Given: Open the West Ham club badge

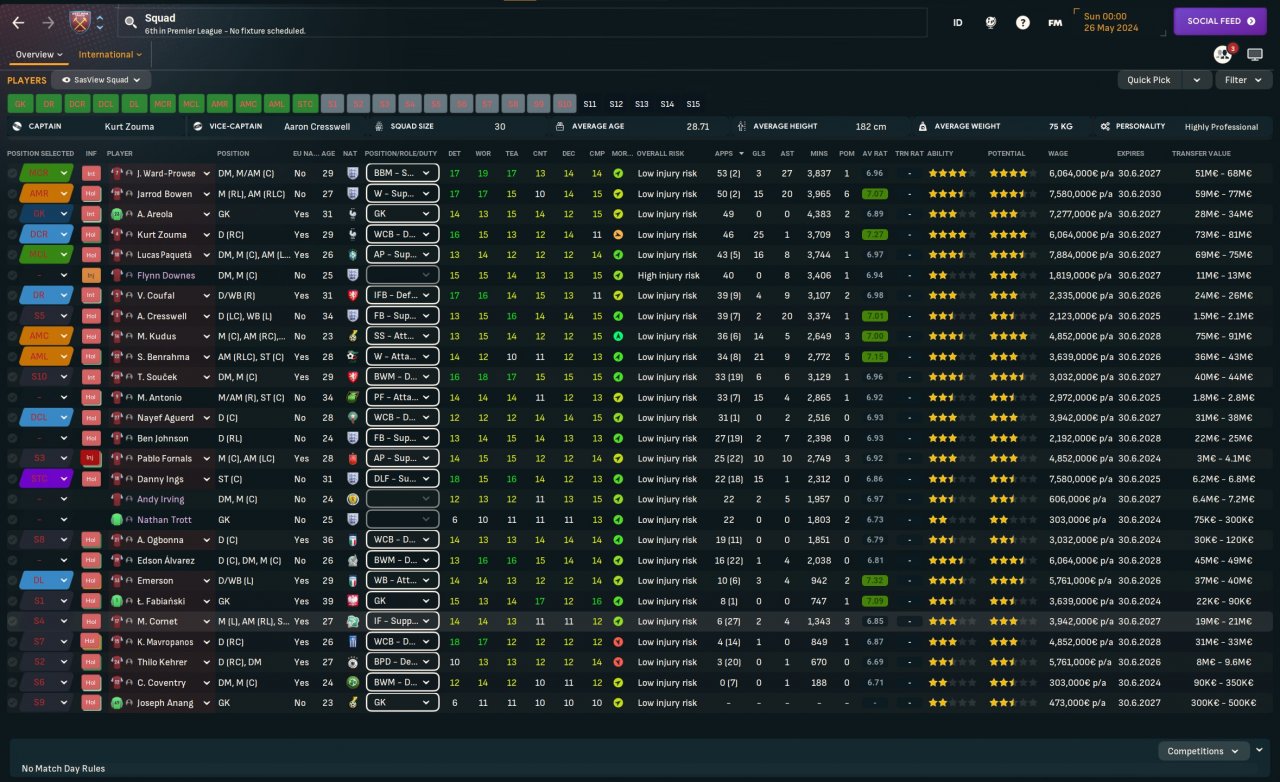Looking at the screenshot, I should click(x=80, y=22).
